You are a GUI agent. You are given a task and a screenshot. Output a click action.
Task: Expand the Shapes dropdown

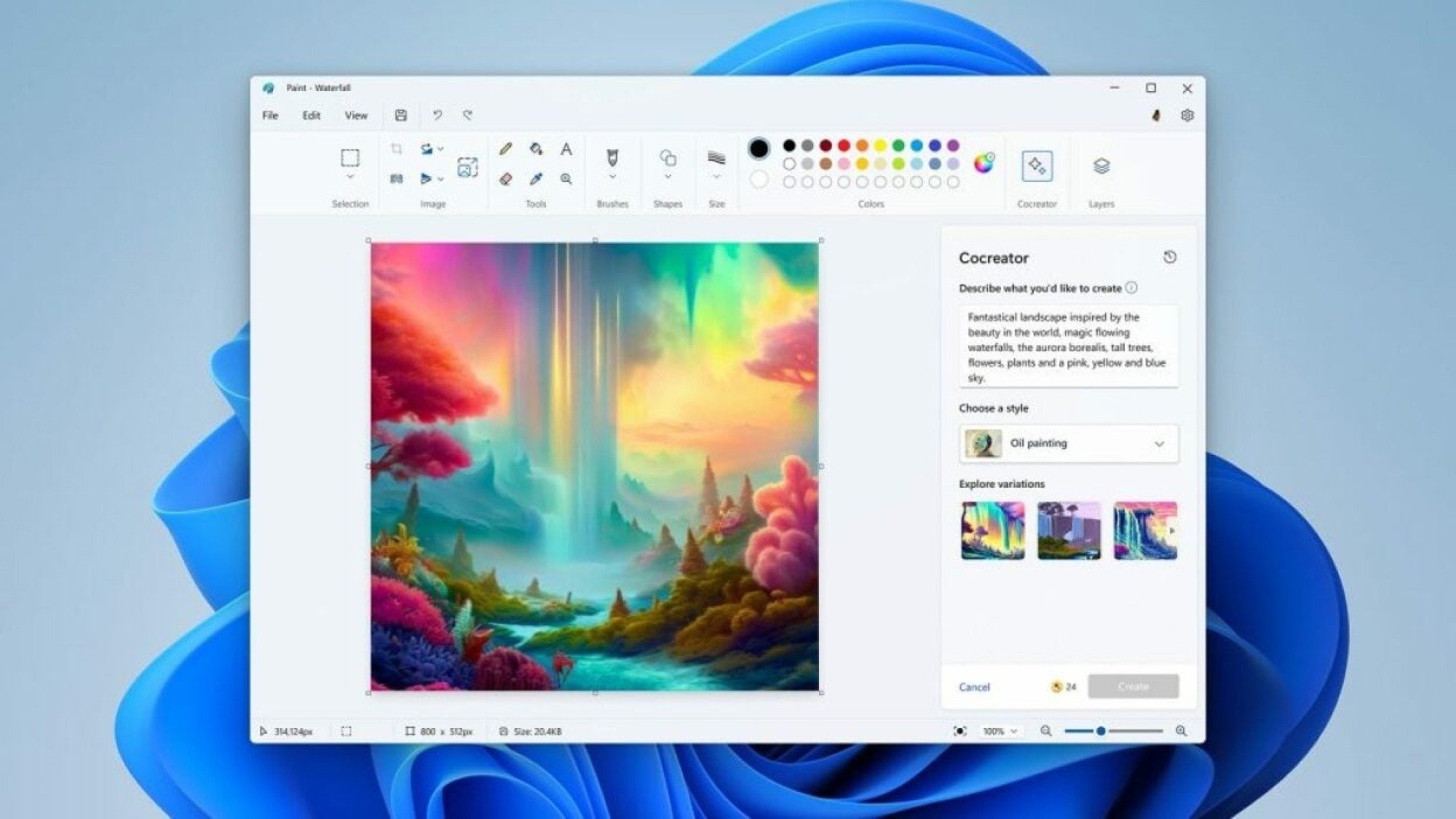point(668,178)
